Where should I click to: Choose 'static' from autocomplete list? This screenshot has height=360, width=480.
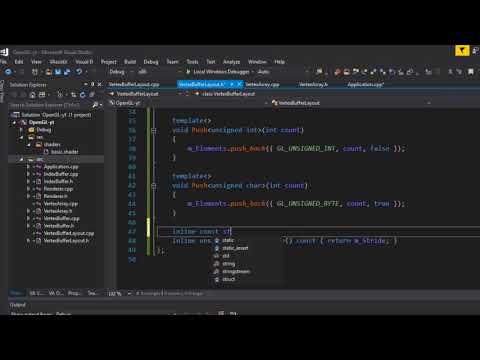pos(228,240)
